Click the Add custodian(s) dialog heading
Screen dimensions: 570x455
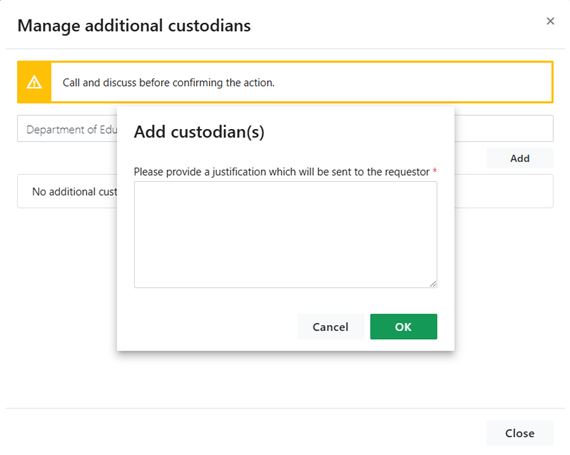(199, 132)
